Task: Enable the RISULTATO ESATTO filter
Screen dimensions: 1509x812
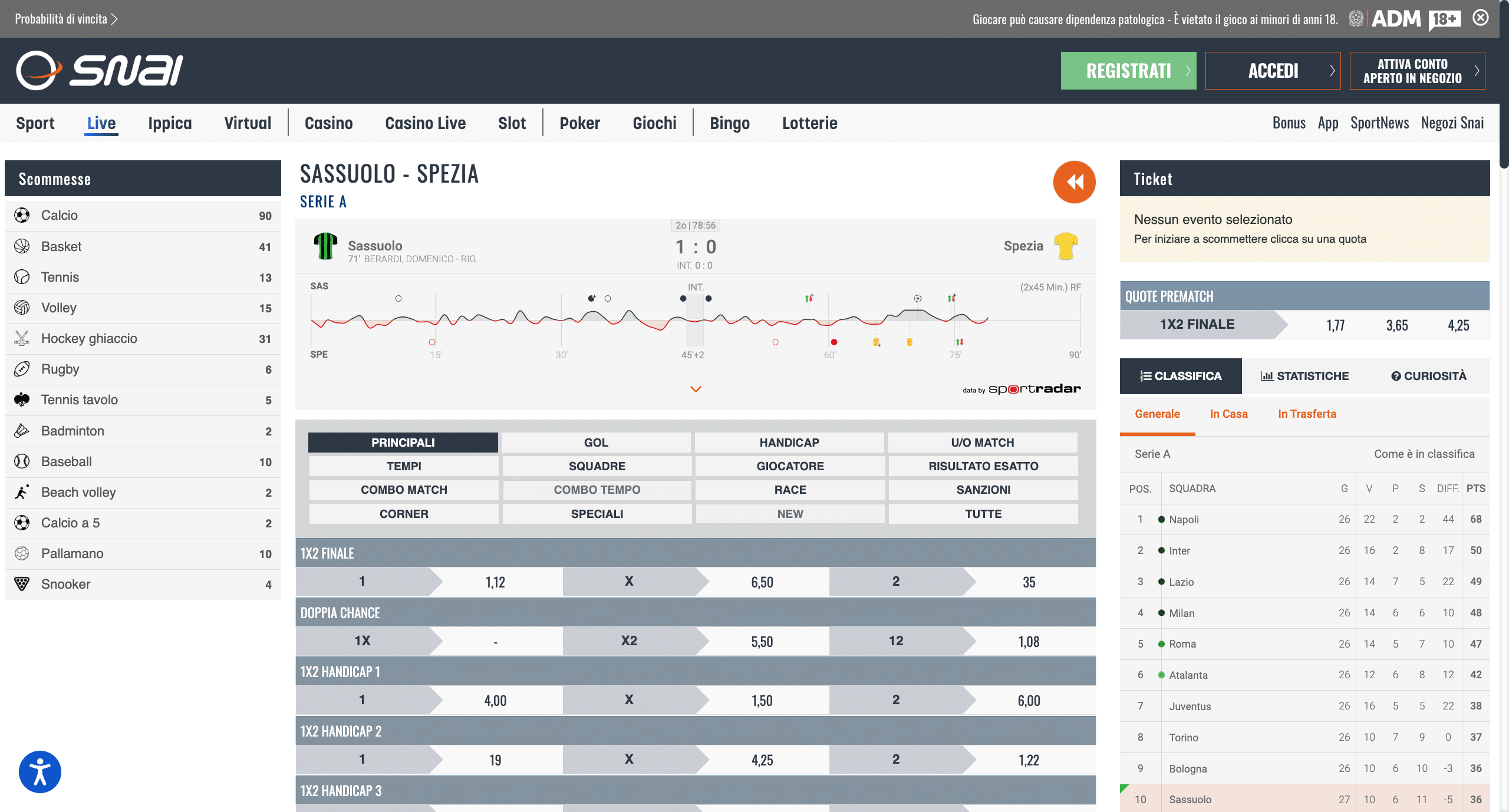Action: (983, 466)
